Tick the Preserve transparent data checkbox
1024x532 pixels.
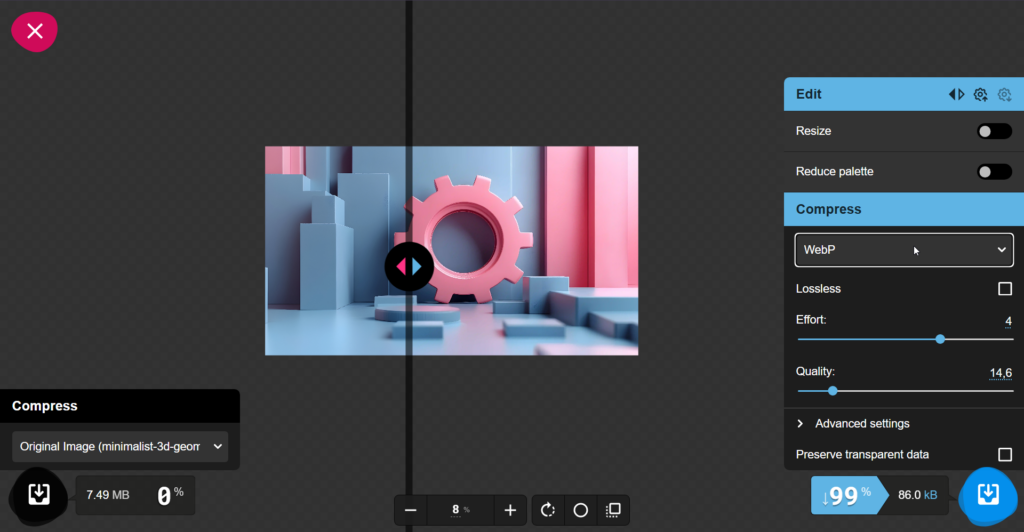pos(1005,455)
